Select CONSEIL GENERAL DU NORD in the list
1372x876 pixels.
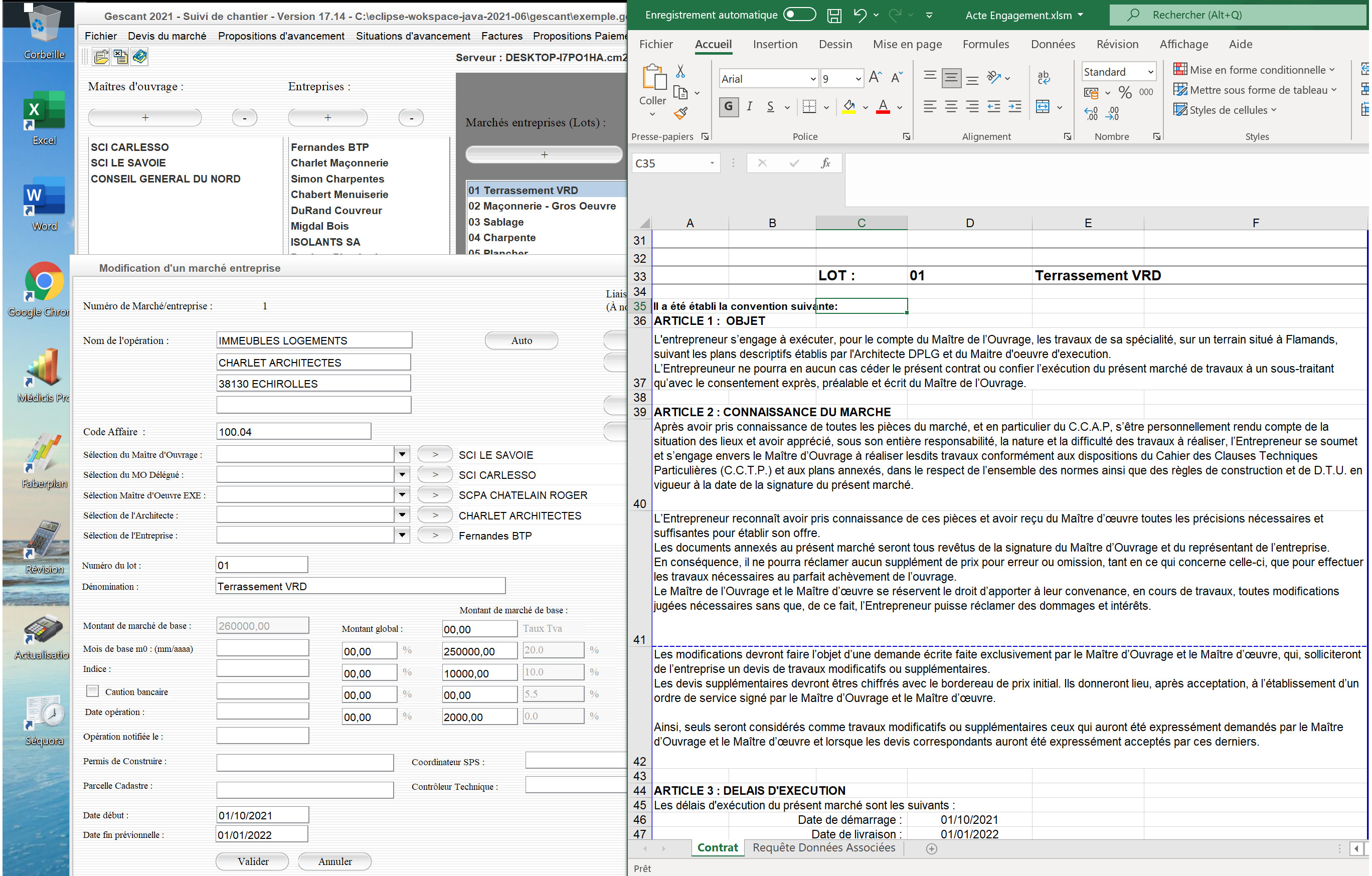[x=166, y=179]
